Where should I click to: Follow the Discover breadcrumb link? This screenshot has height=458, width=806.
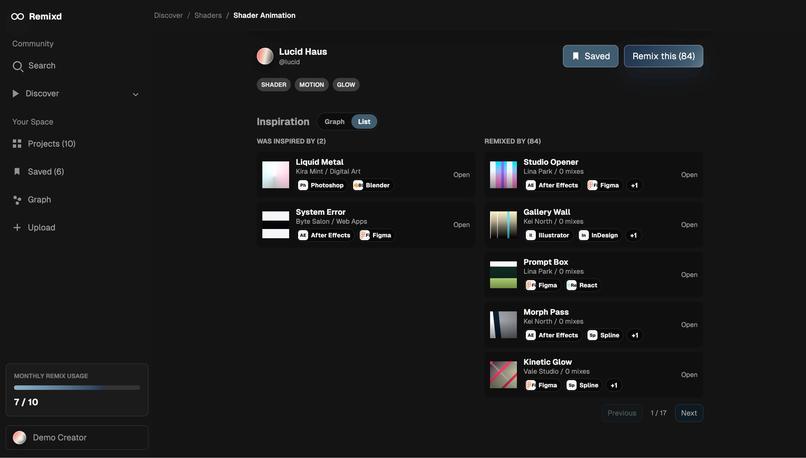click(x=168, y=15)
